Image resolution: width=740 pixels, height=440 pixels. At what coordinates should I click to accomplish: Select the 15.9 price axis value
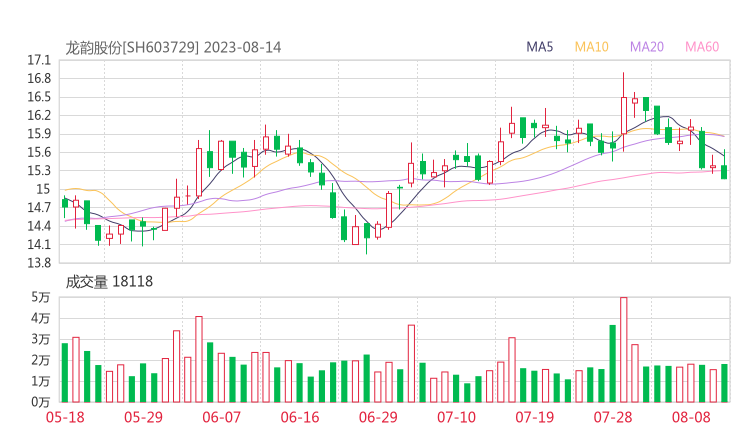39,134
